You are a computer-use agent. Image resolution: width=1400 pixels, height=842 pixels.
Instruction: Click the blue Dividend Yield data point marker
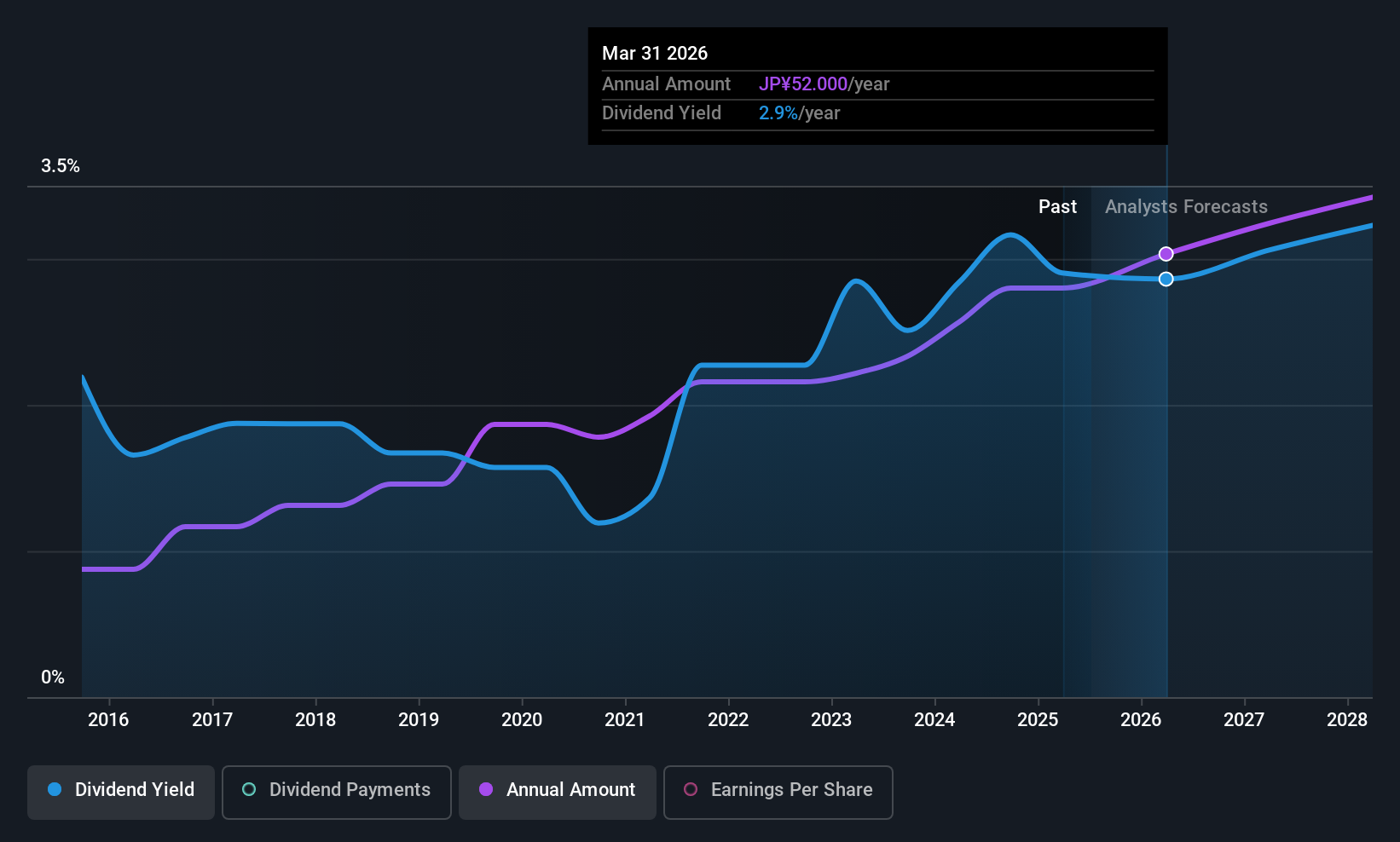point(1166,279)
